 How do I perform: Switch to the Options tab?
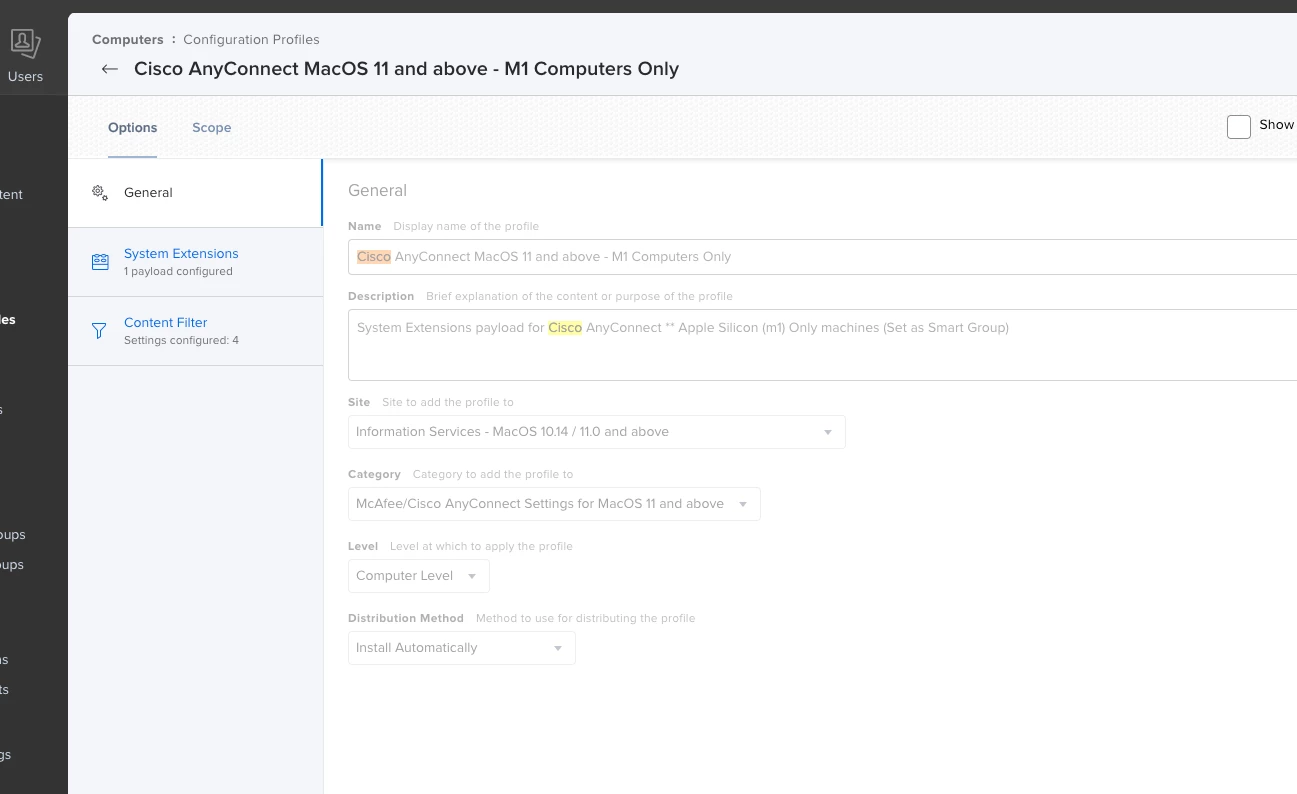(132, 127)
